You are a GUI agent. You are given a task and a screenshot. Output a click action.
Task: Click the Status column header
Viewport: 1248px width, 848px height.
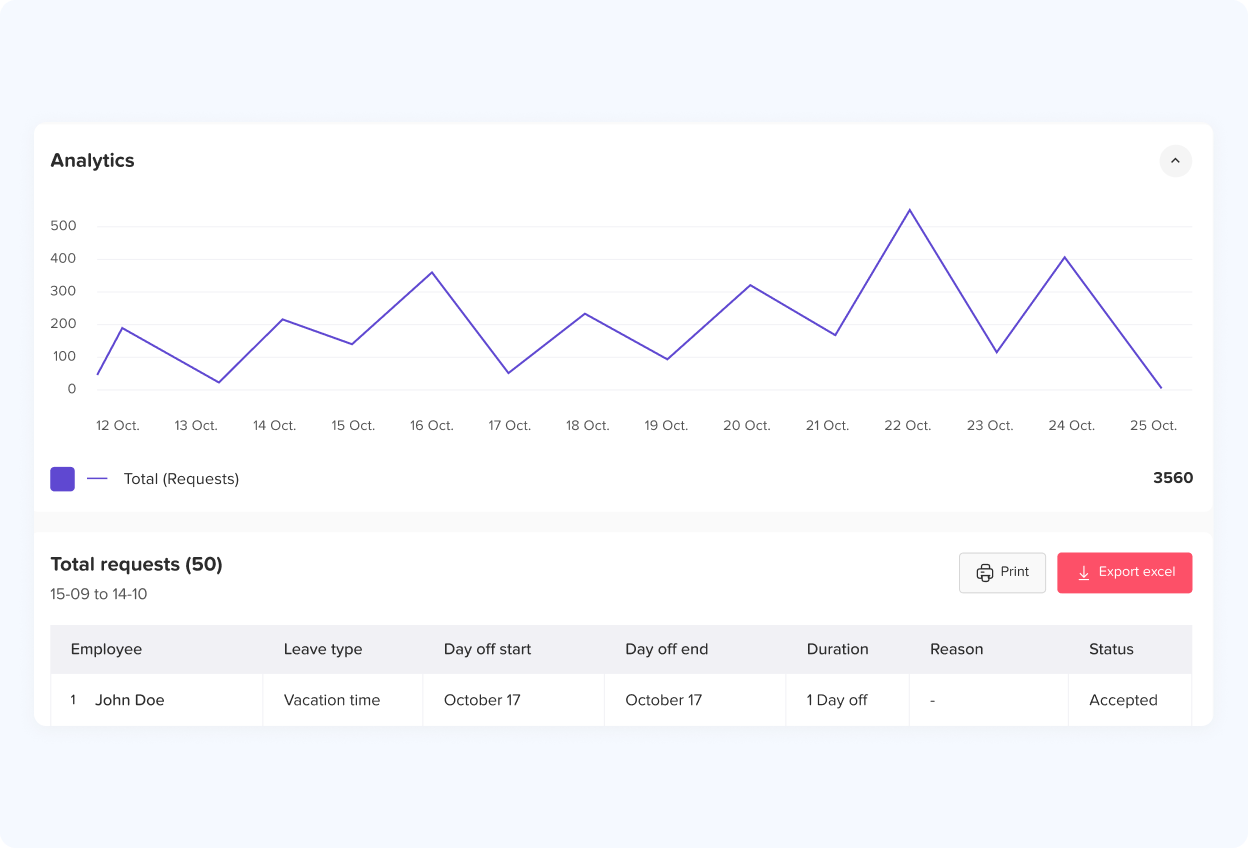[1111, 649]
